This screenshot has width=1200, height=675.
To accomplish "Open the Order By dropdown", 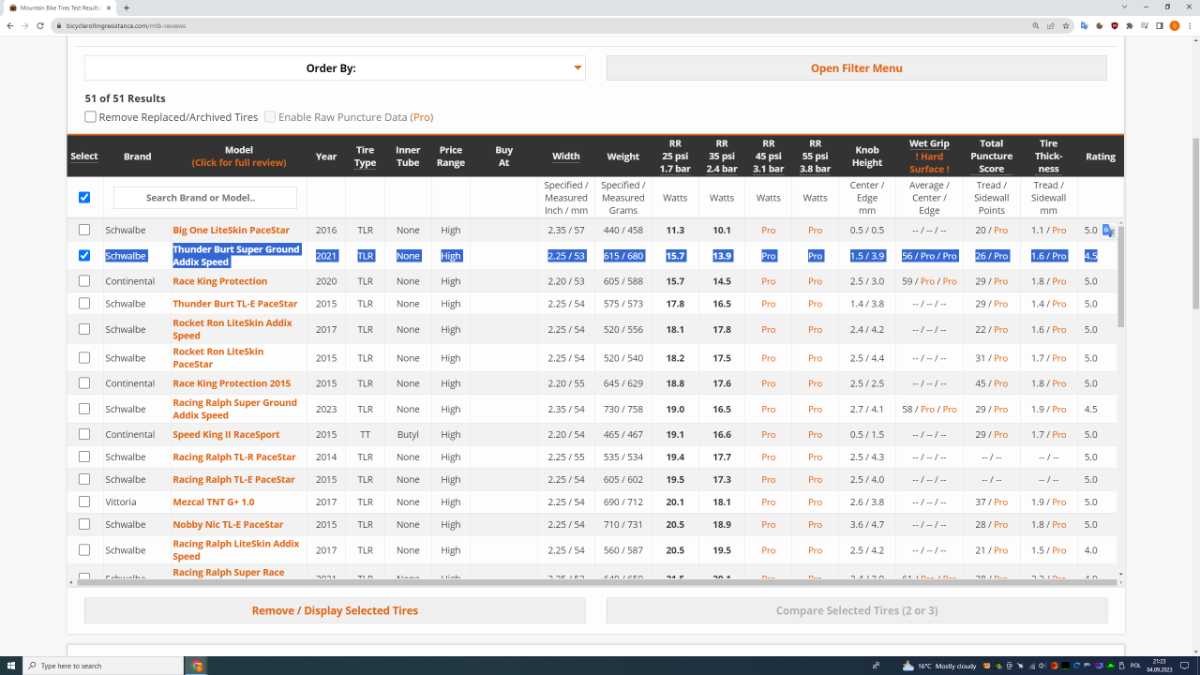I will click(335, 68).
